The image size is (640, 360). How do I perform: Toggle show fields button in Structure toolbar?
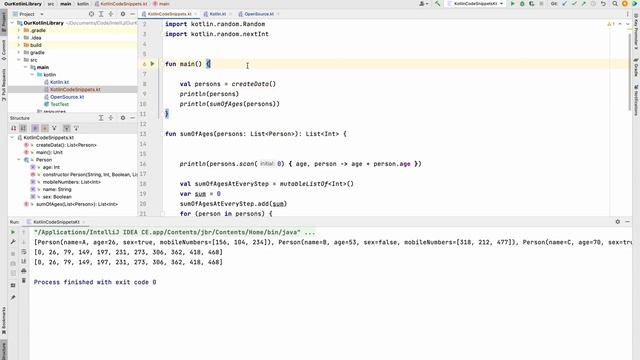click(x=45, y=128)
